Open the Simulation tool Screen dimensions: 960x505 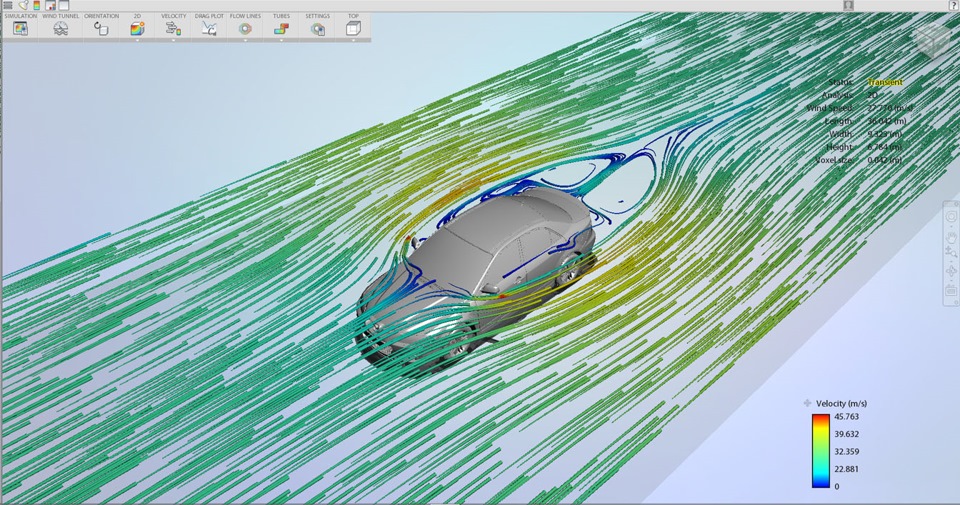tap(21, 28)
